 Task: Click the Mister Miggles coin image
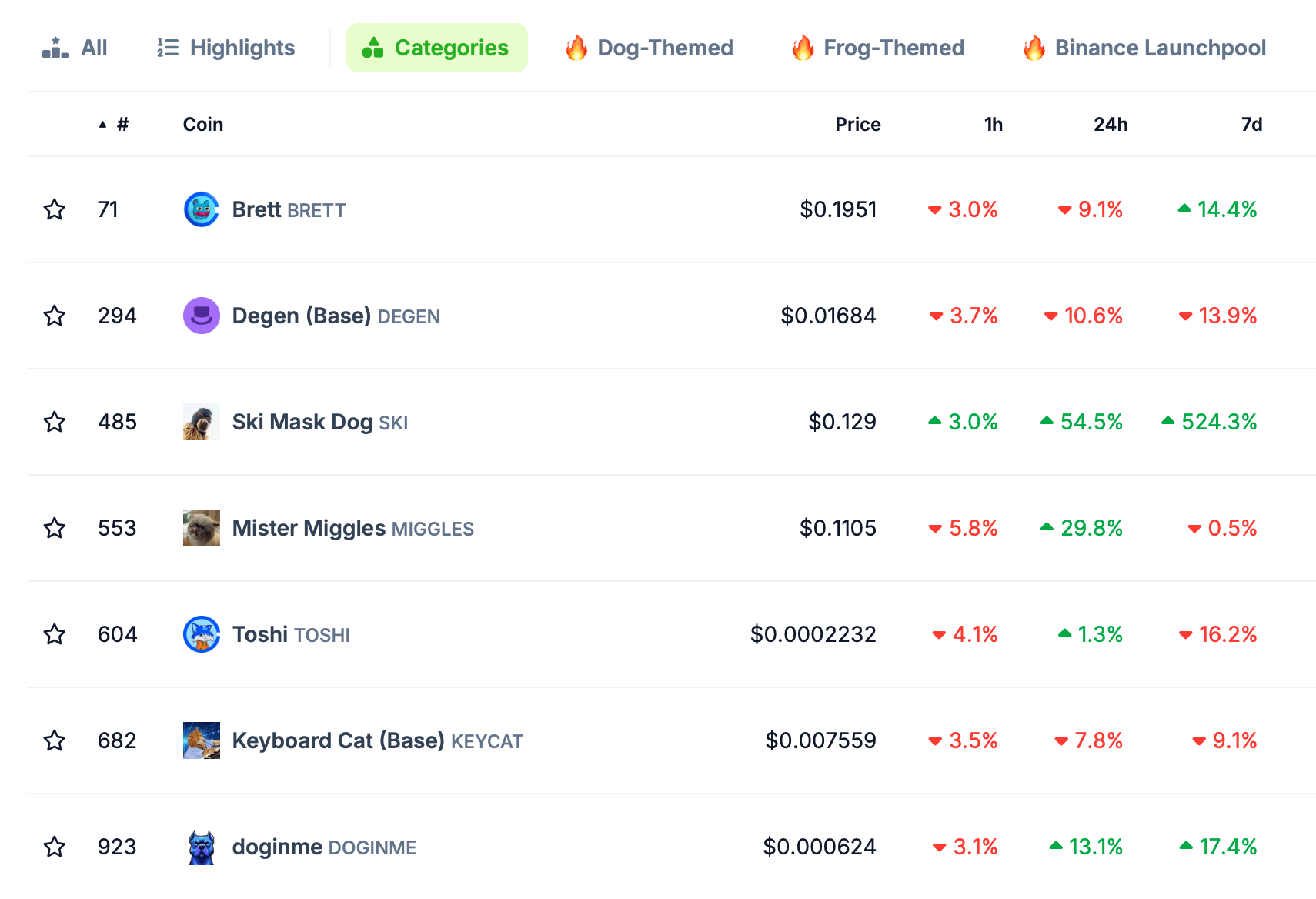click(x=201, y=528)
